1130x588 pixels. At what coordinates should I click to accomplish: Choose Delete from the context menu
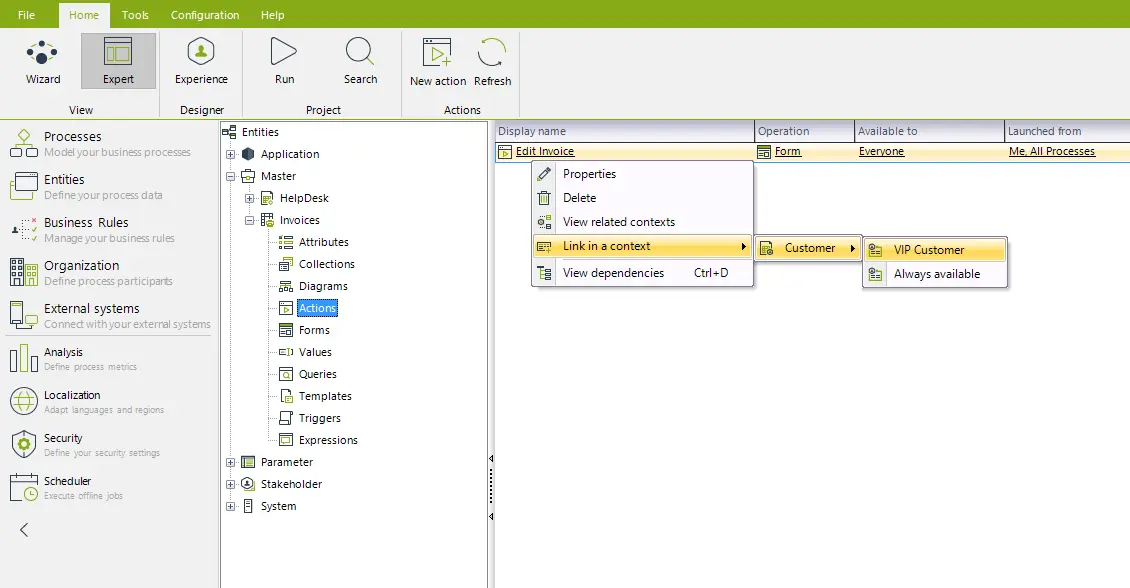(x=643, y=197)
